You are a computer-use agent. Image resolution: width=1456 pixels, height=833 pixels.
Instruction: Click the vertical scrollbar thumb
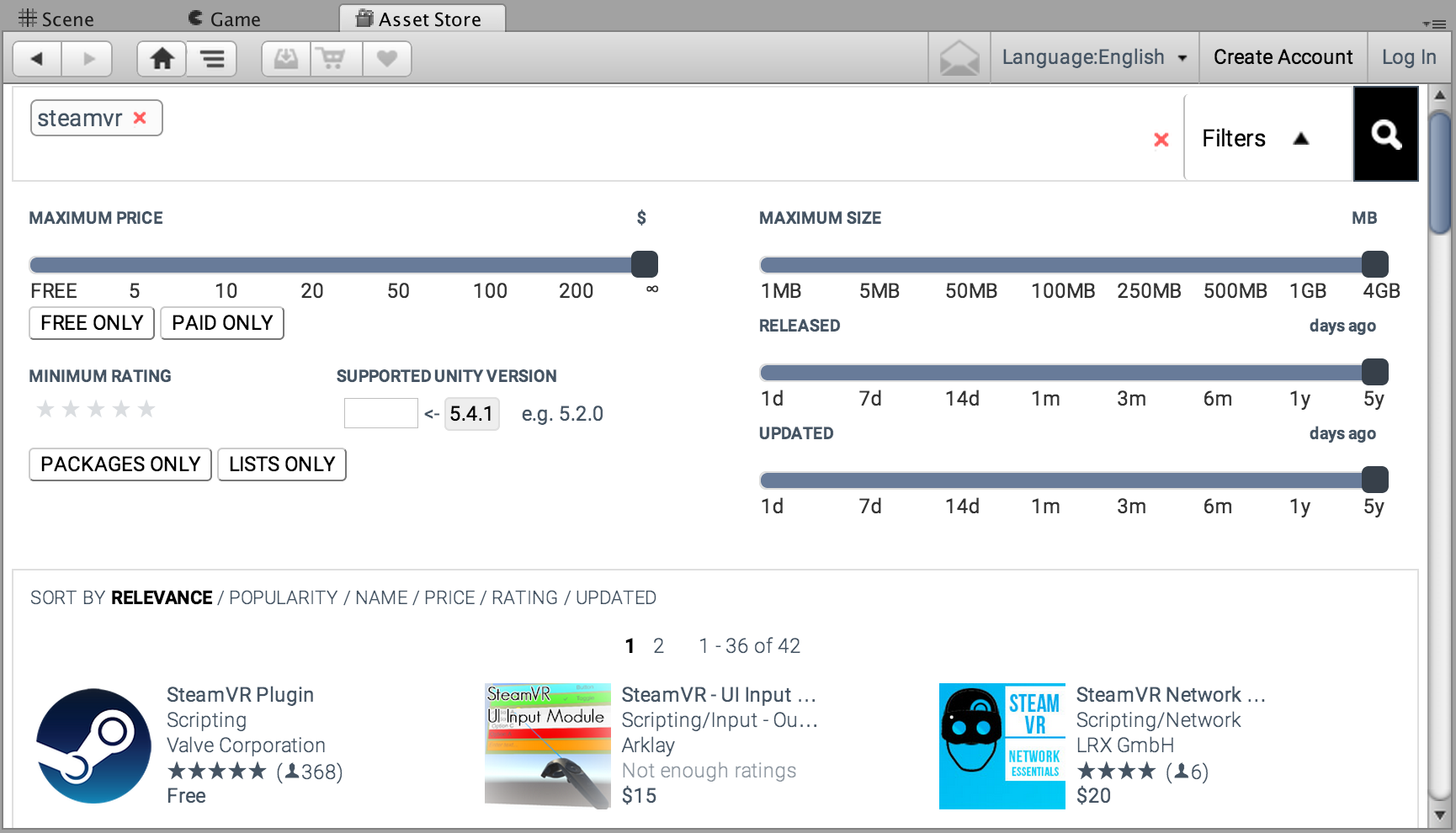(1440, 172)
